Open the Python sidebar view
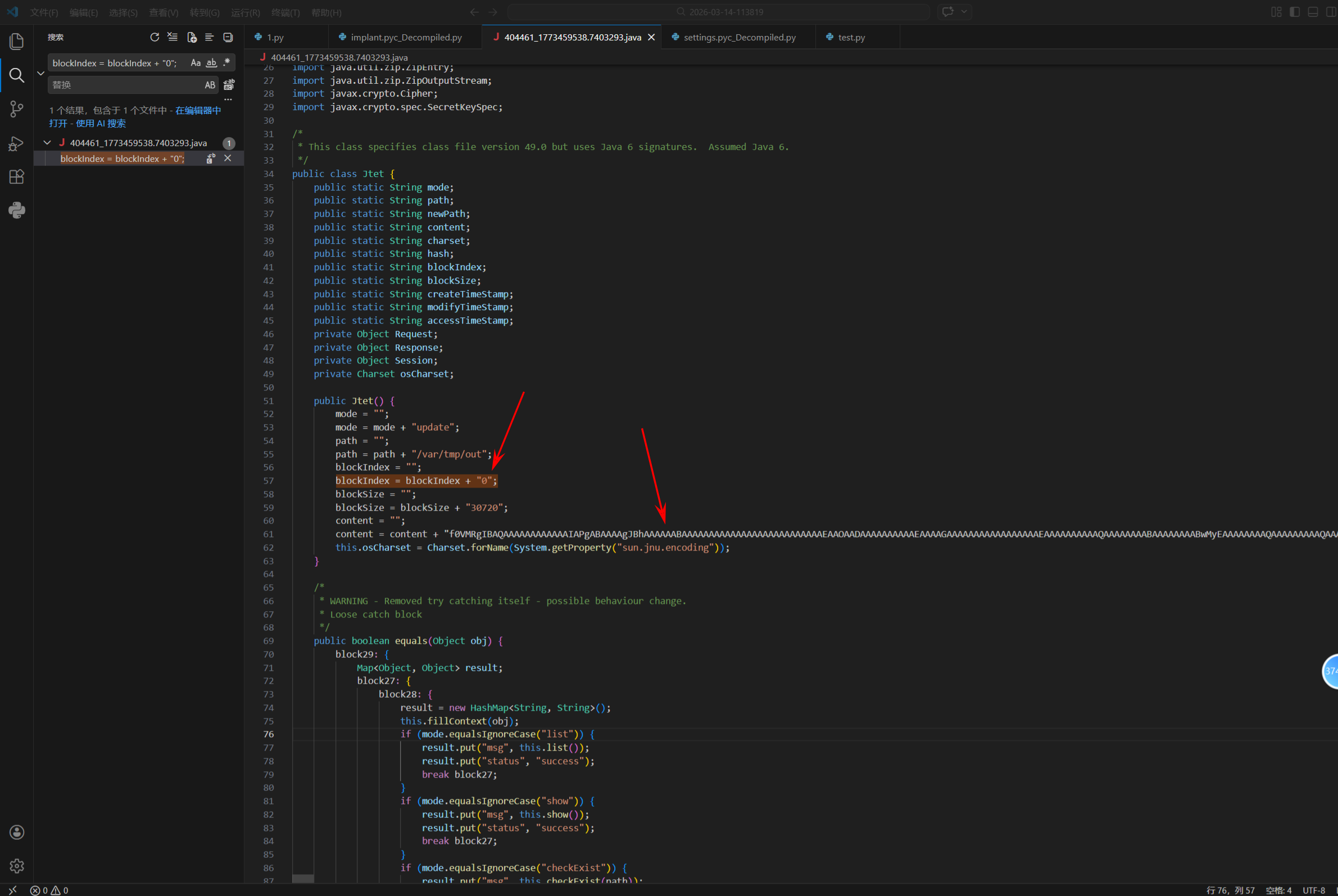Image resolution: width=1338 pixels, height=896 pixels. 16,210
